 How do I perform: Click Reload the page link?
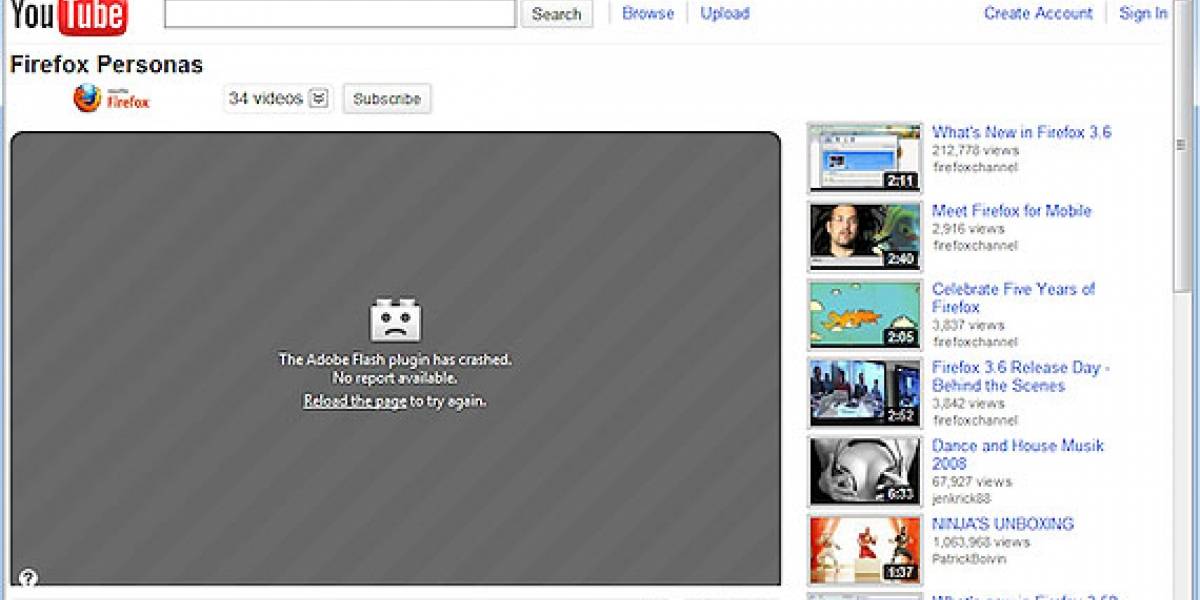click(355, 401)
